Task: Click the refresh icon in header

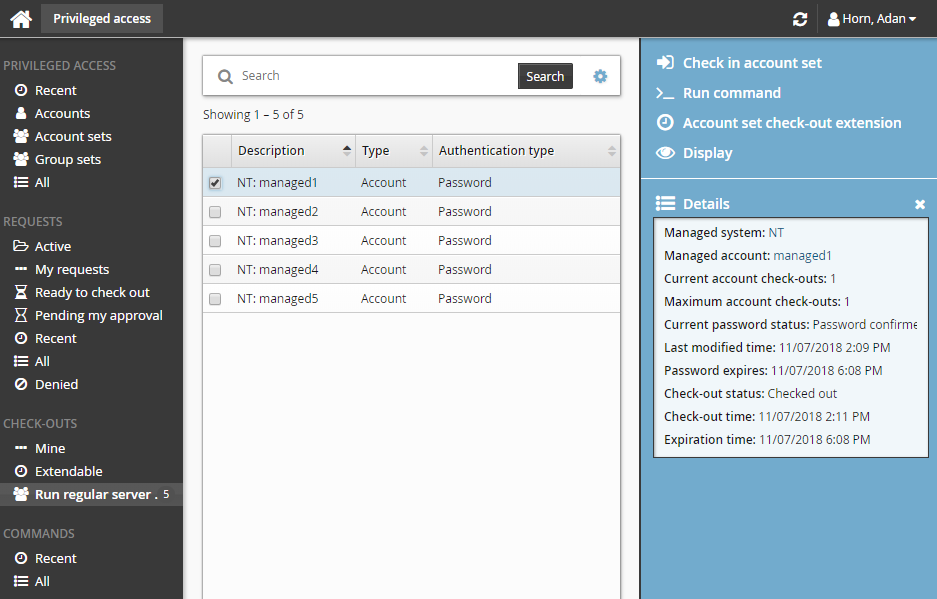Action: point(799,19)
